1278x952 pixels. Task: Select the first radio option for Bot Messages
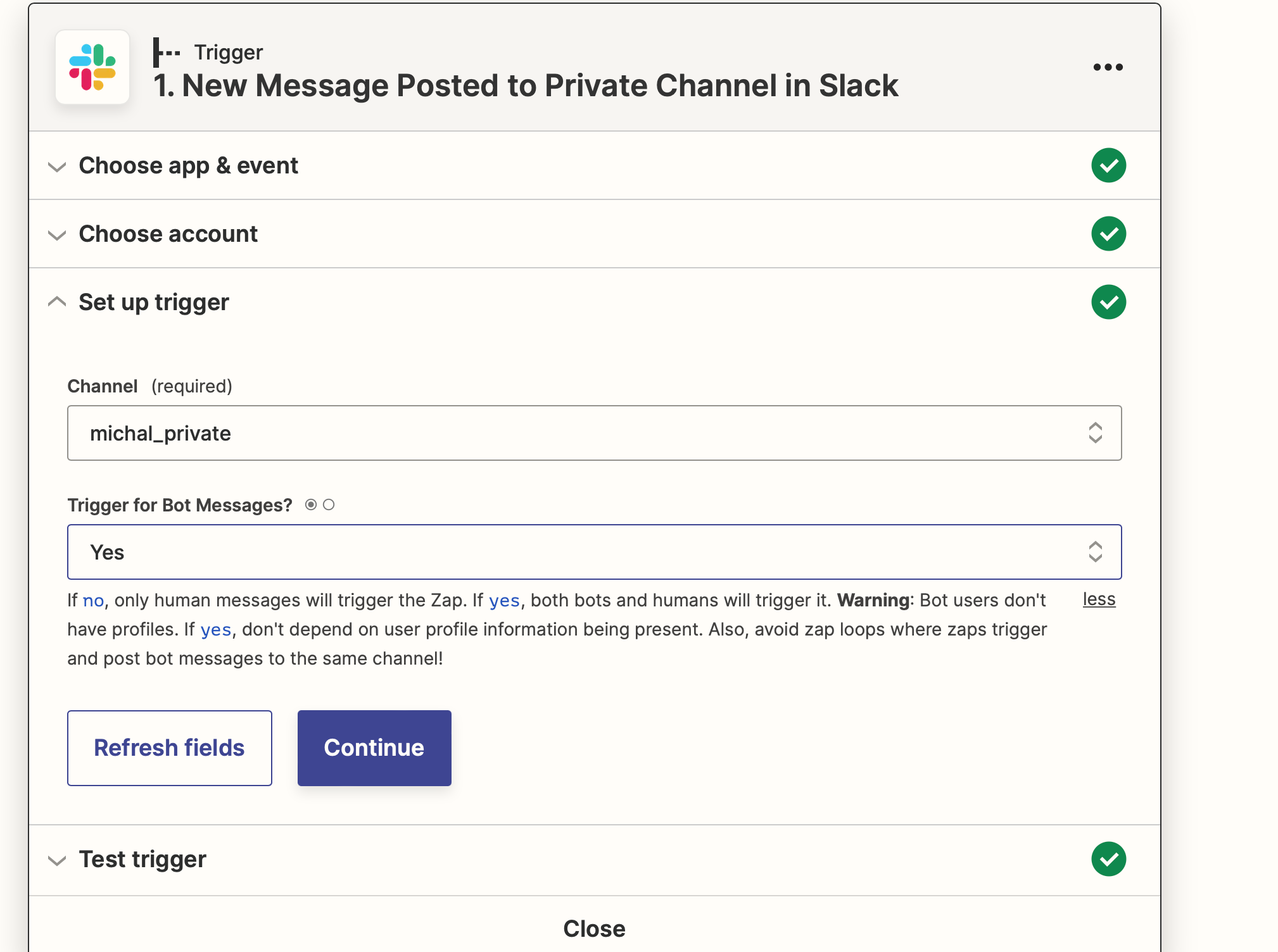pos(311,504)
